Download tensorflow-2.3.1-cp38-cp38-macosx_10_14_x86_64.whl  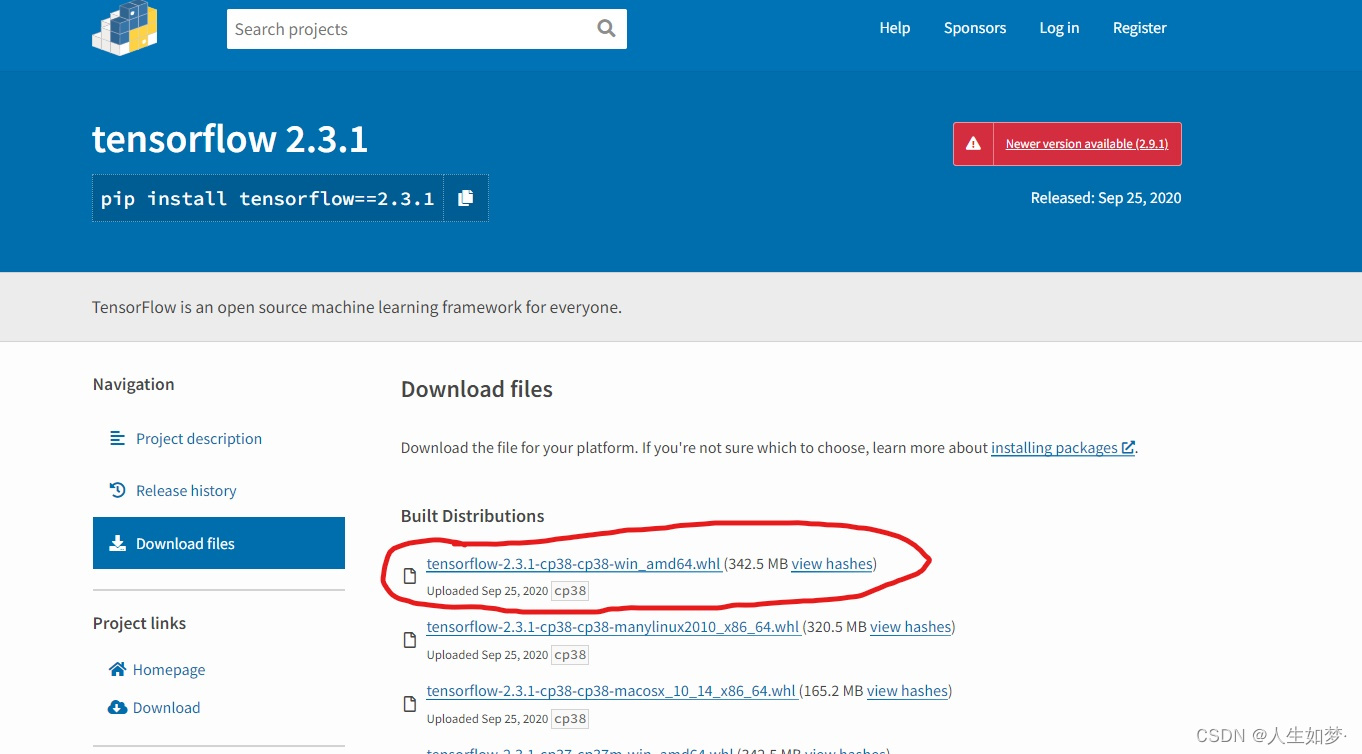611,691
